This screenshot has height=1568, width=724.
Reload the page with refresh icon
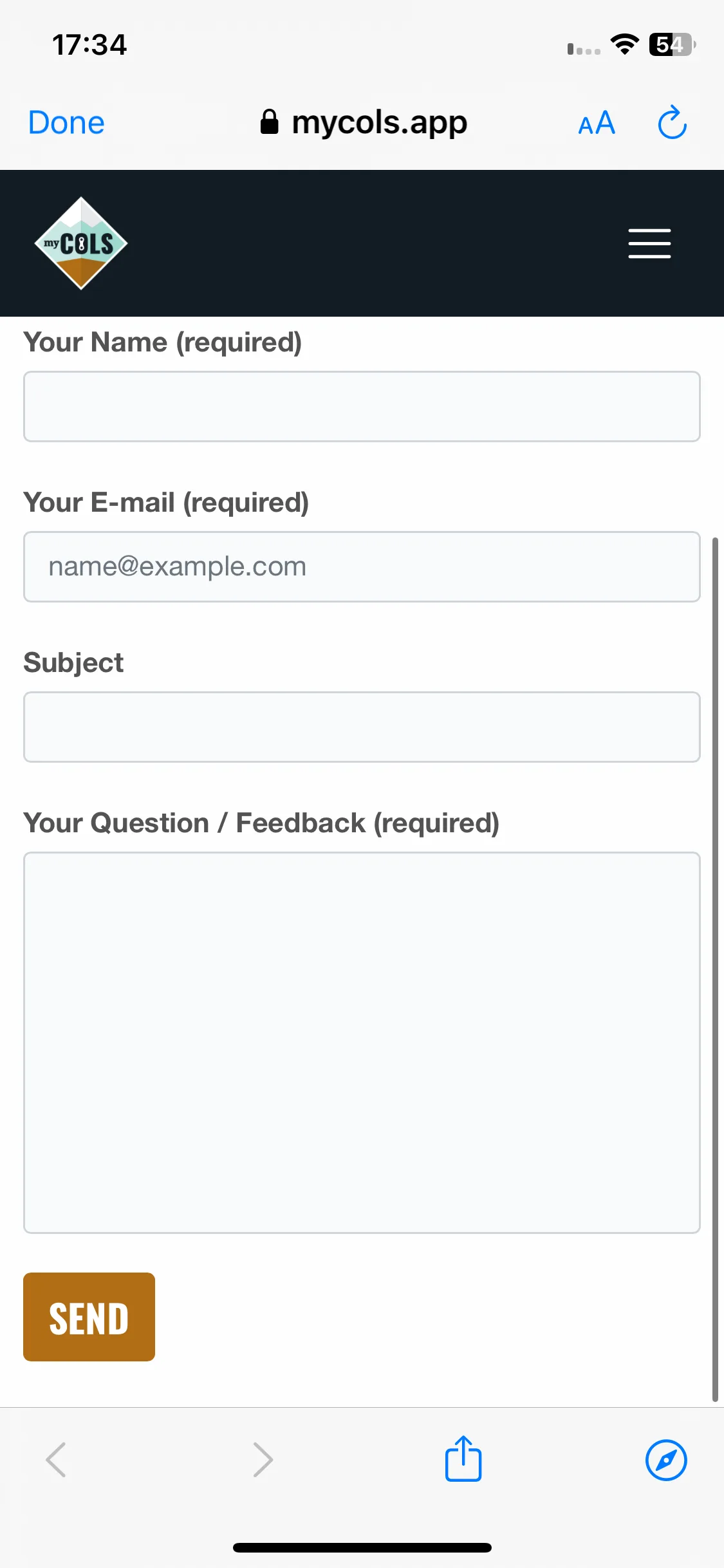[673, 122]
